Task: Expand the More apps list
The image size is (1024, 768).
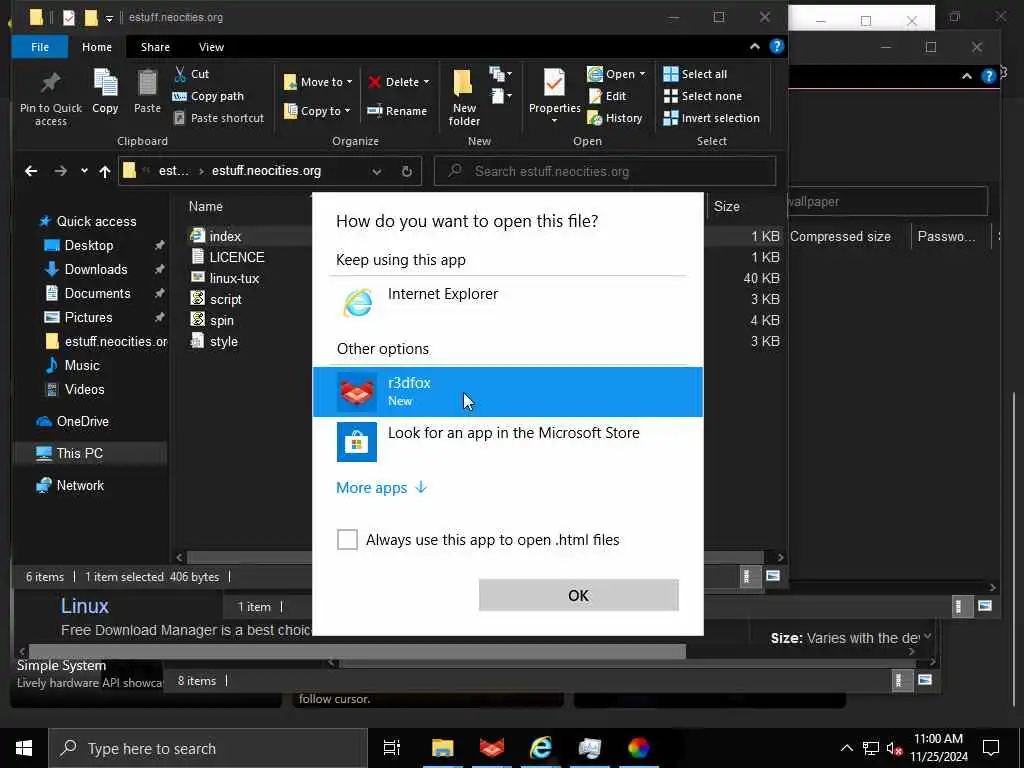Action: click(381, 488)
